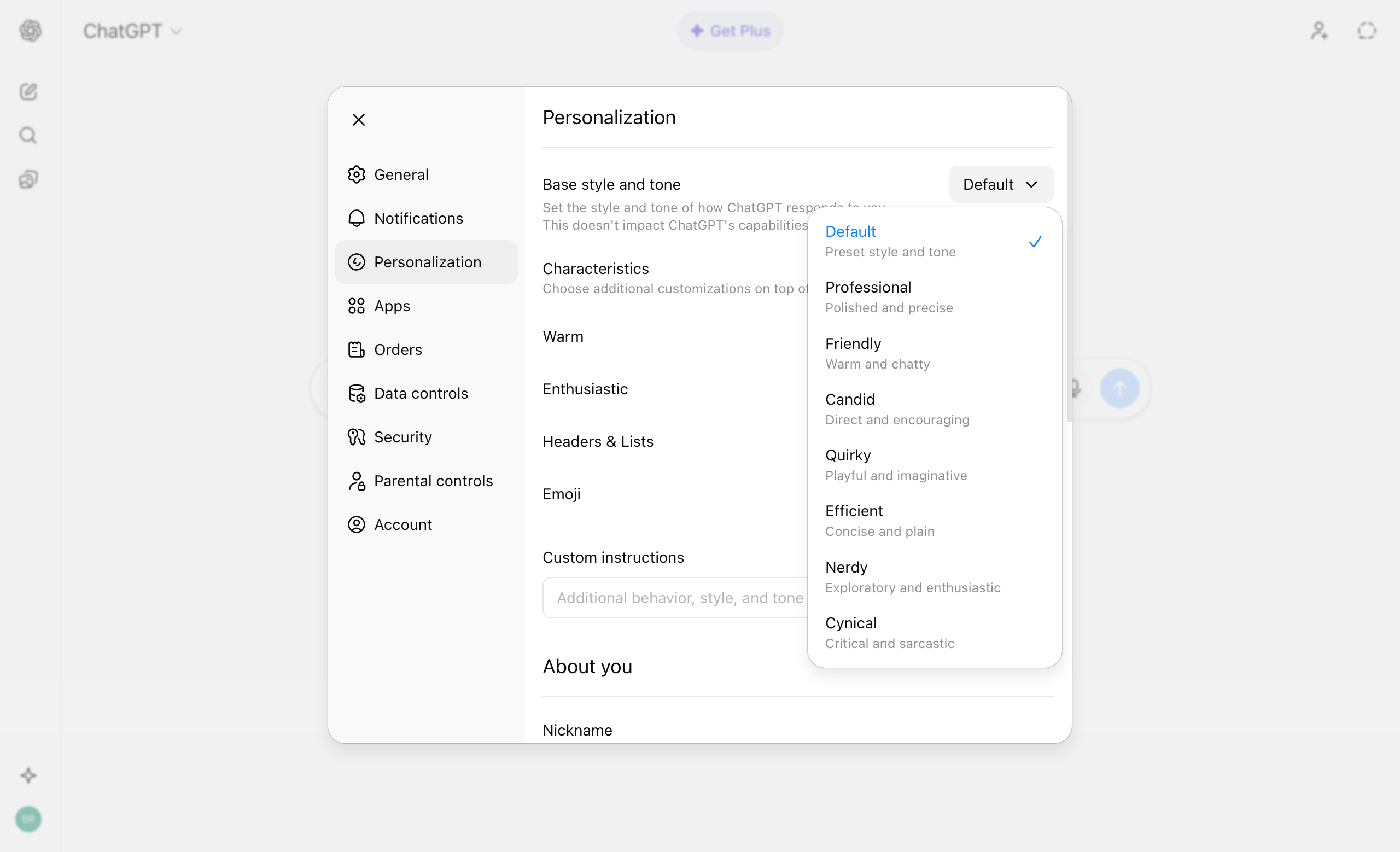Screen dimensions: 1400x852
Task: Open the Data controls settings tab
Action: pyautogui.click(x=426, y=393)
